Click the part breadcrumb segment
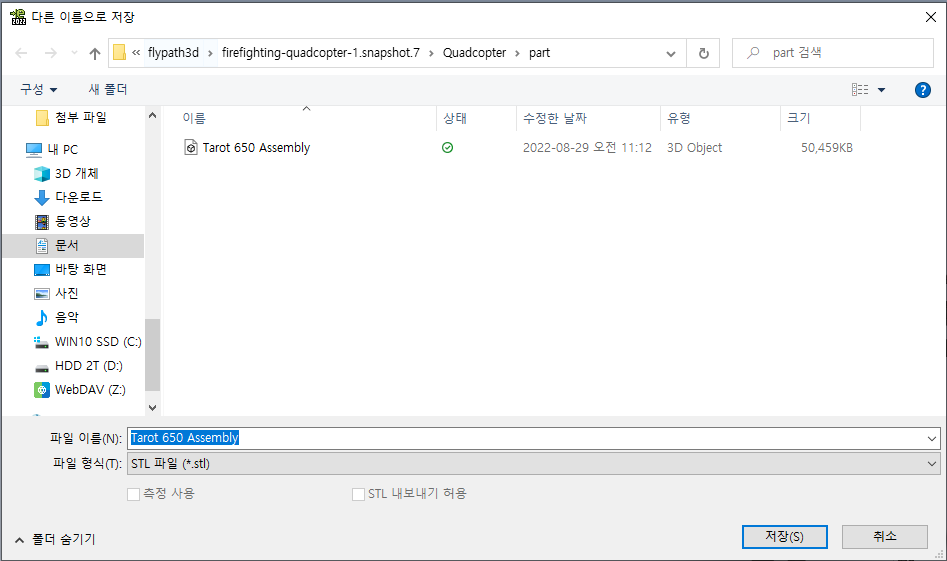947x561 pixels. [539, 53]
